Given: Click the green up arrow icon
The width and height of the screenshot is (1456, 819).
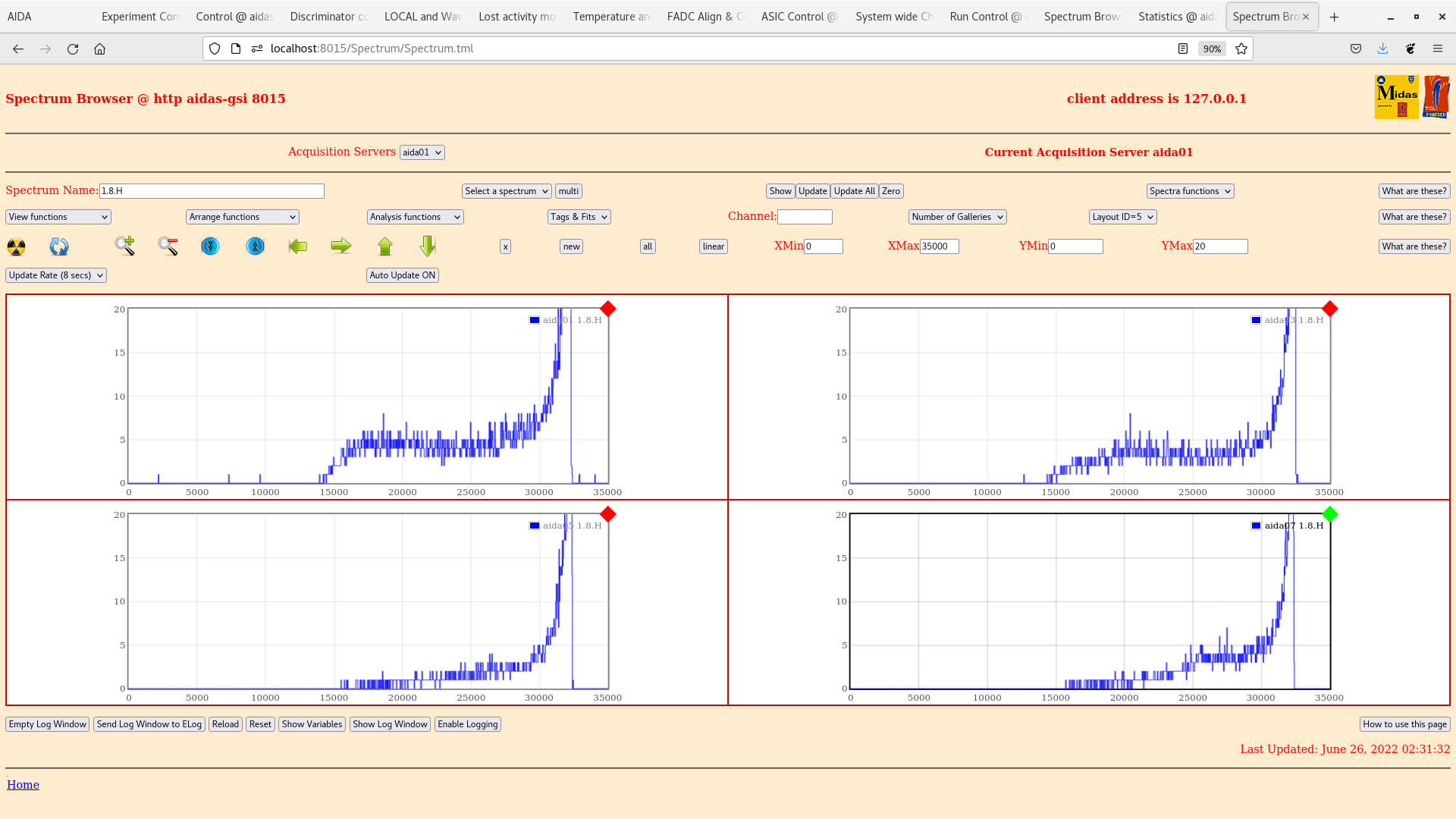Looking at the screenshot, I should click(x=385, y=246).
